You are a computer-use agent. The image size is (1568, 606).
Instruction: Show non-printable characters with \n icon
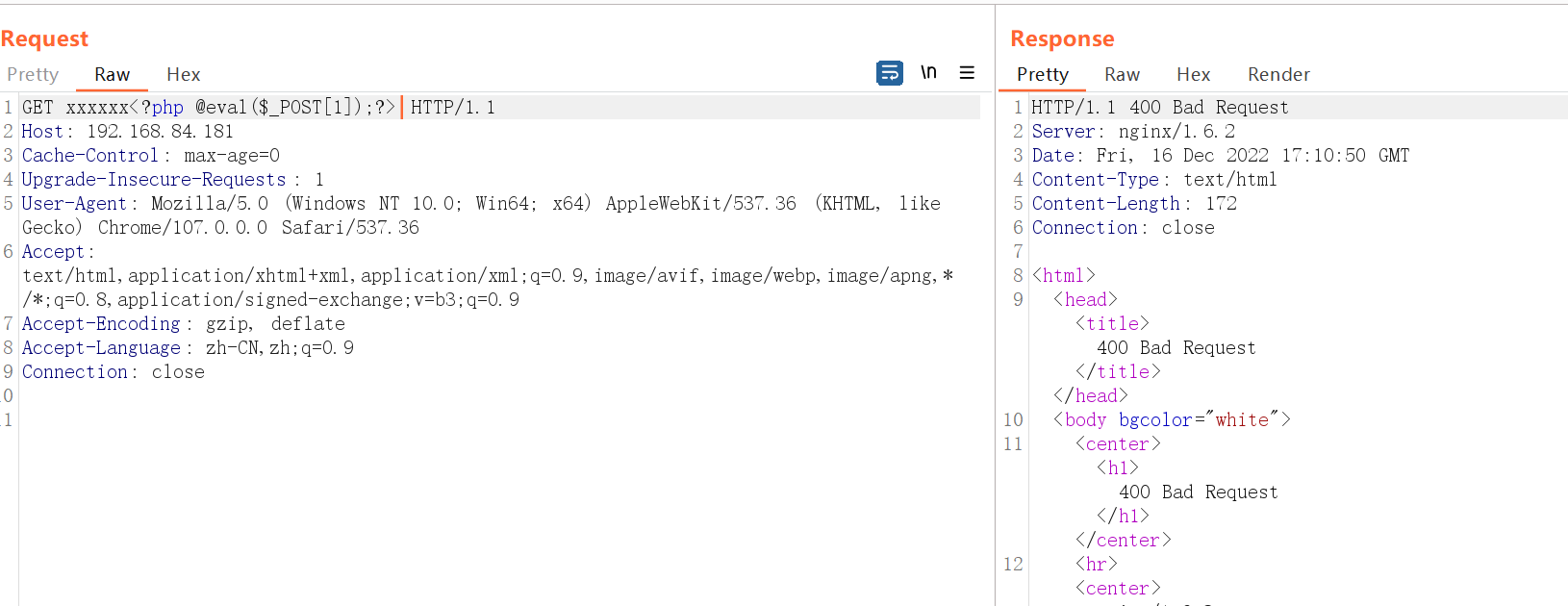tap(928, 73)
